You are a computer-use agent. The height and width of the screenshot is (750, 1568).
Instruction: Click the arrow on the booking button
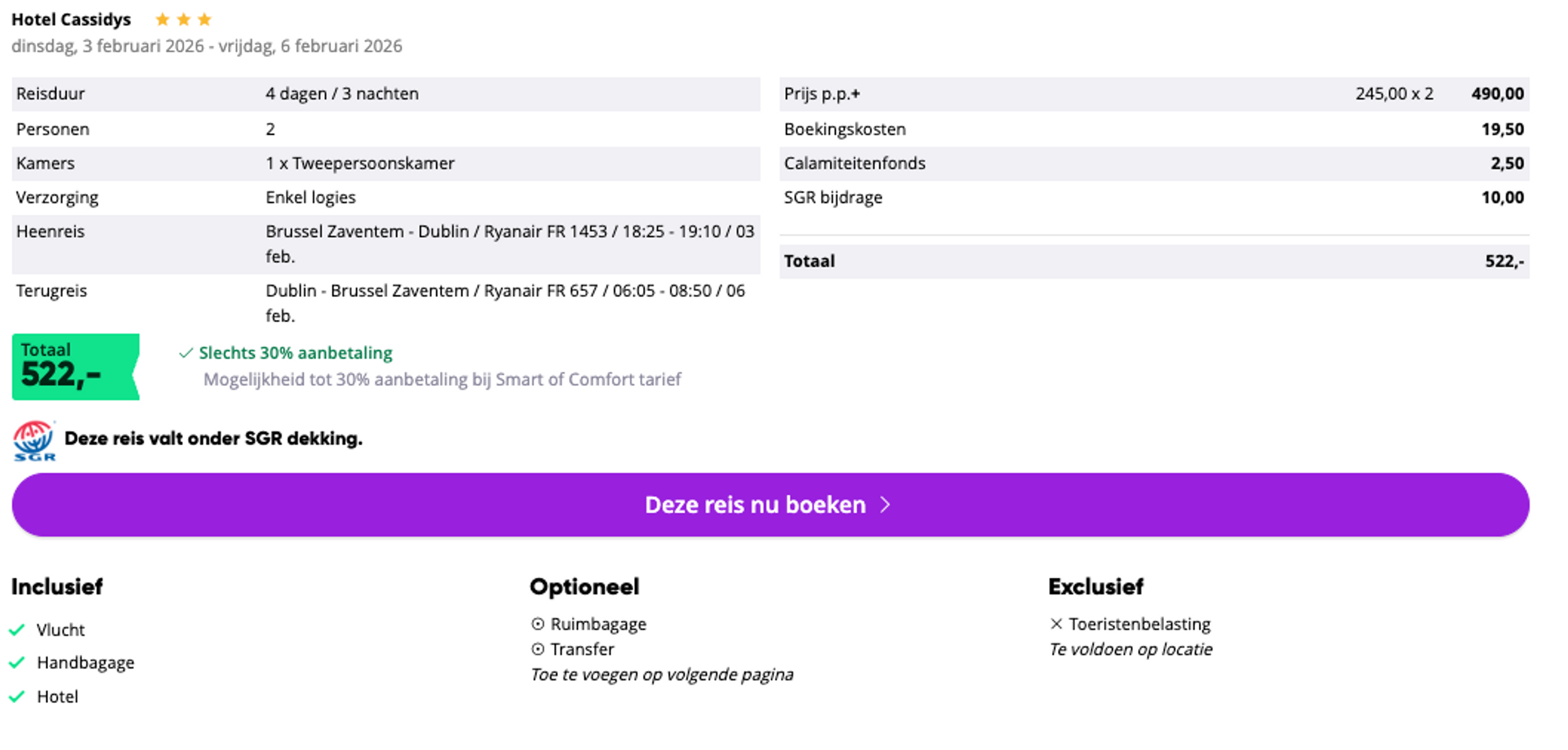tap(886, 505)
